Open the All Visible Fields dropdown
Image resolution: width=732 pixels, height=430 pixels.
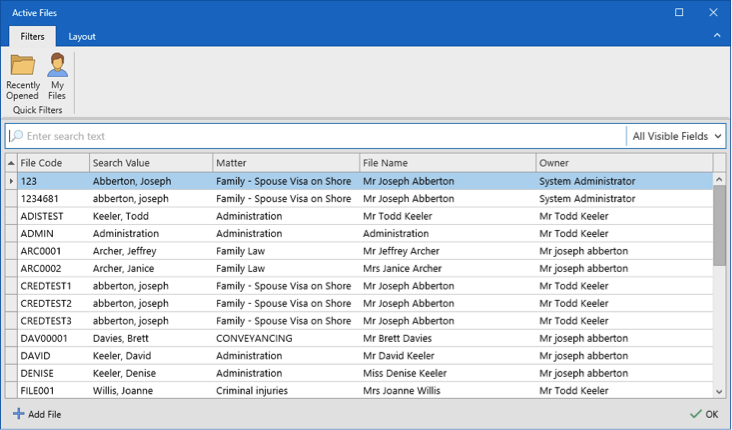[676, 136]
